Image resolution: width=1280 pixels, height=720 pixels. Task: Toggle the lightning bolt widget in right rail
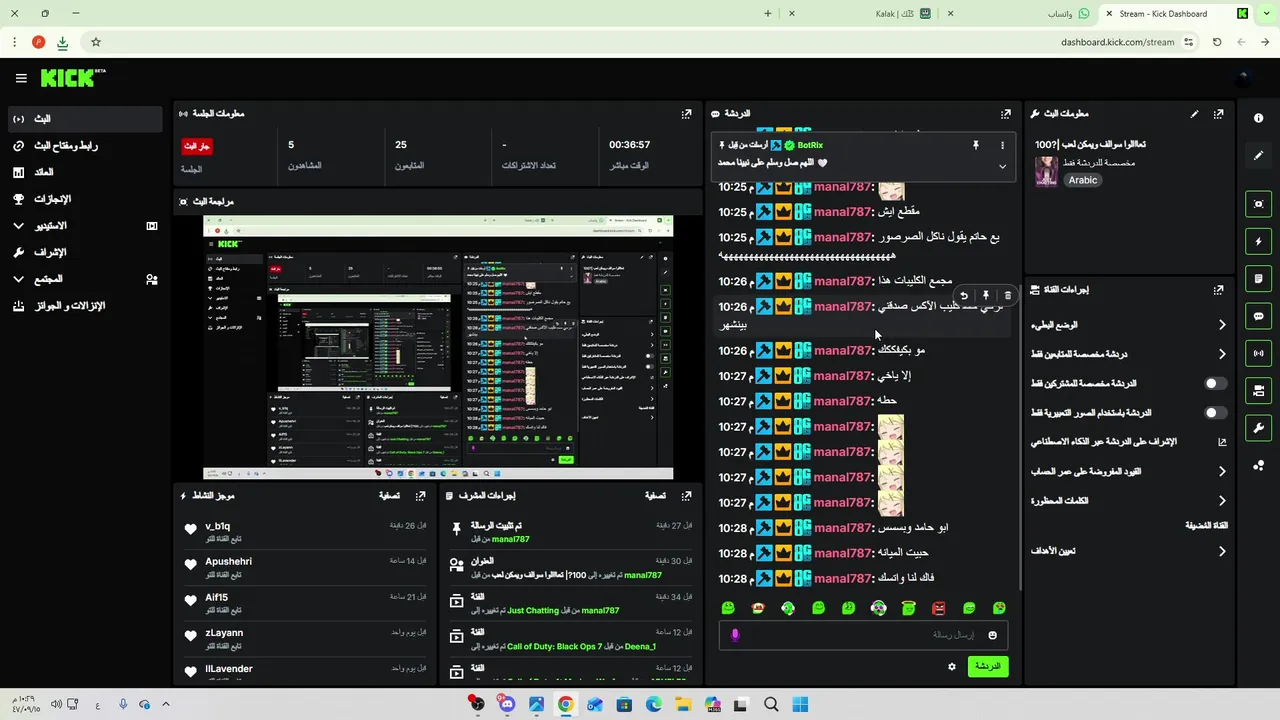point(1258,241)
